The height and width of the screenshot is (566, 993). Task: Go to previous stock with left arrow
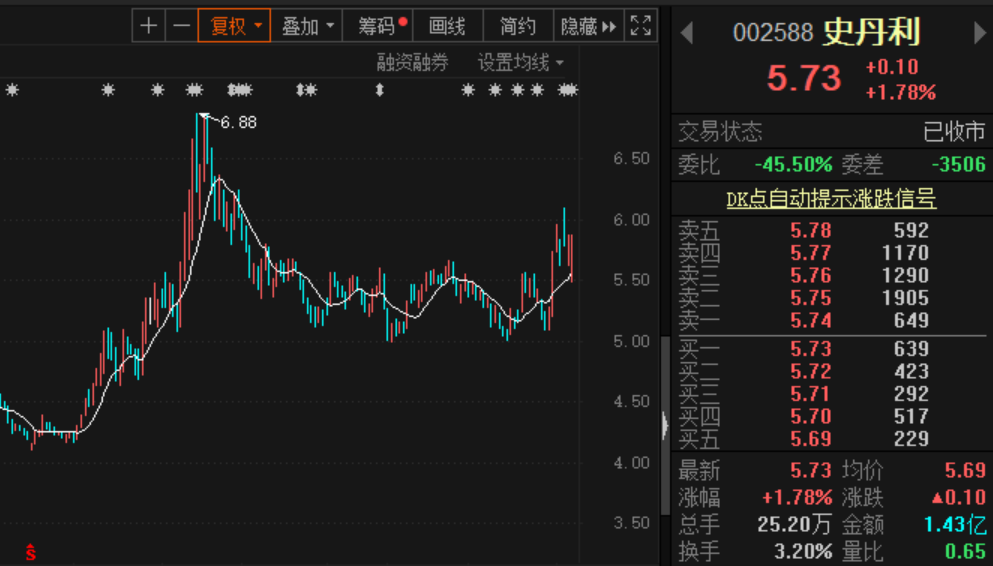686,33
